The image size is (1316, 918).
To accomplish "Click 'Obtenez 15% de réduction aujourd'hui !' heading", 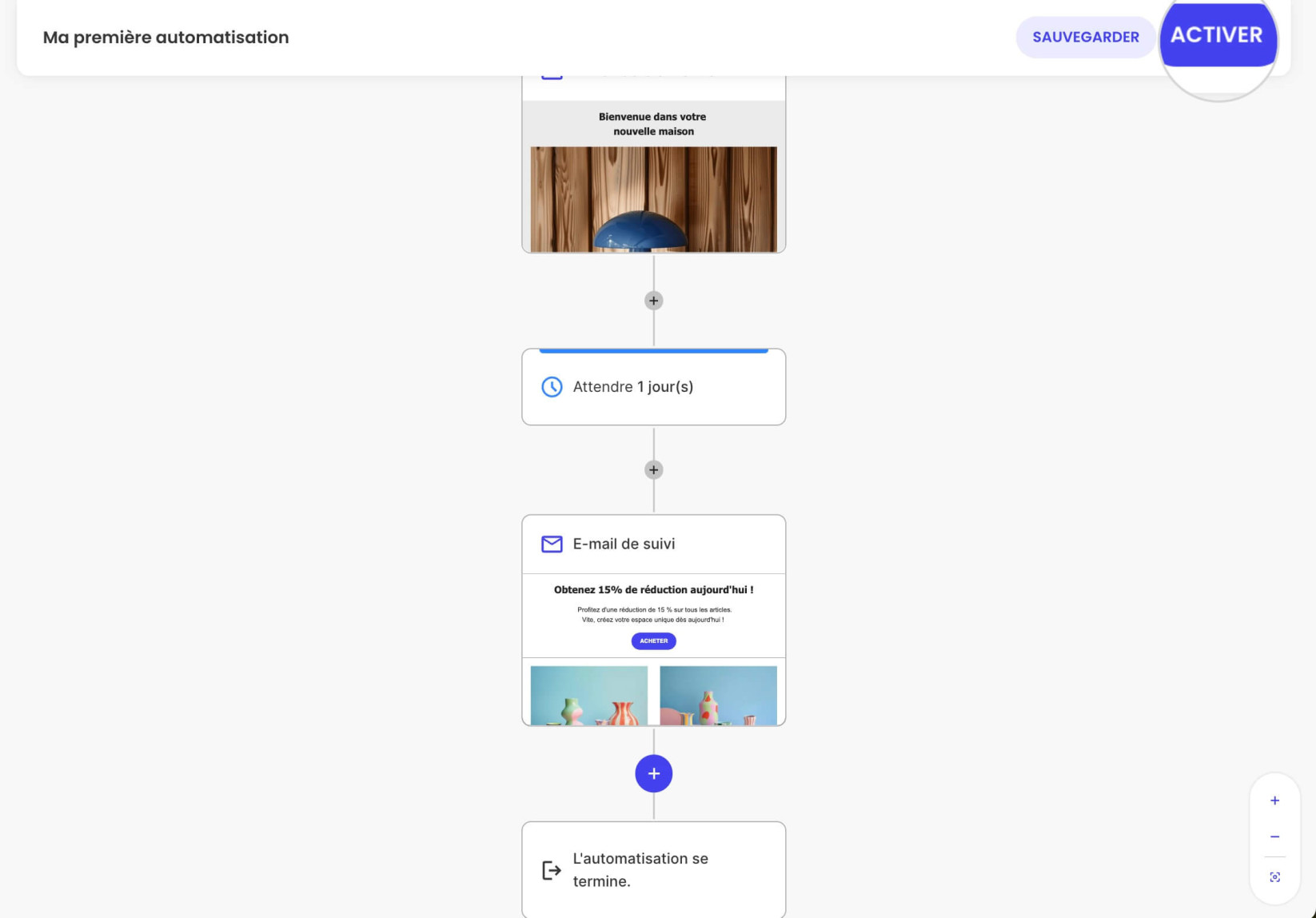I will (653, 589).
